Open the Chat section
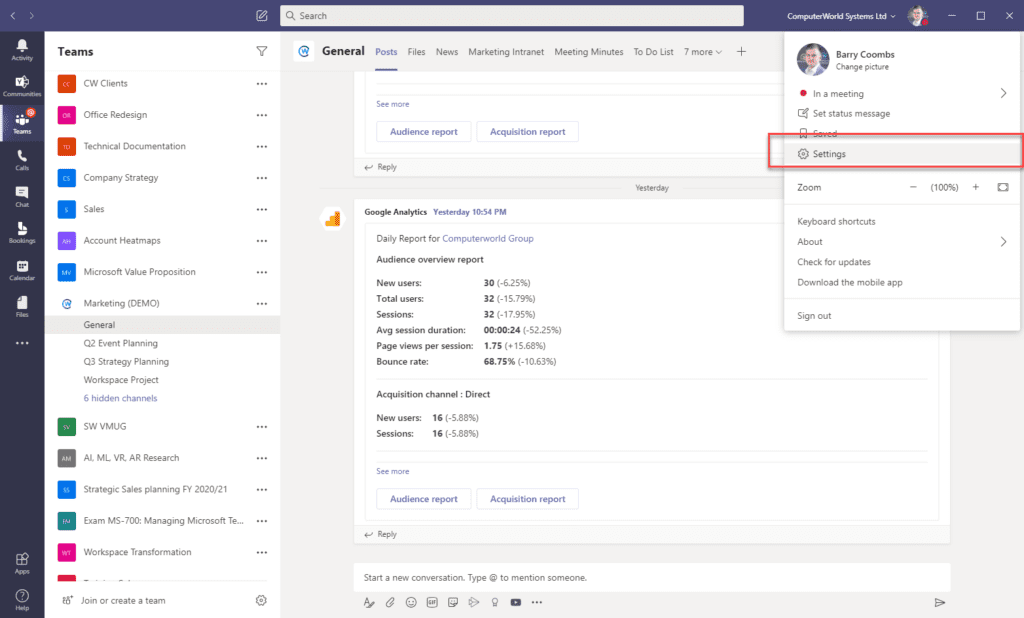Viewport: 1024px width, 618px height. tap(22, 197)
